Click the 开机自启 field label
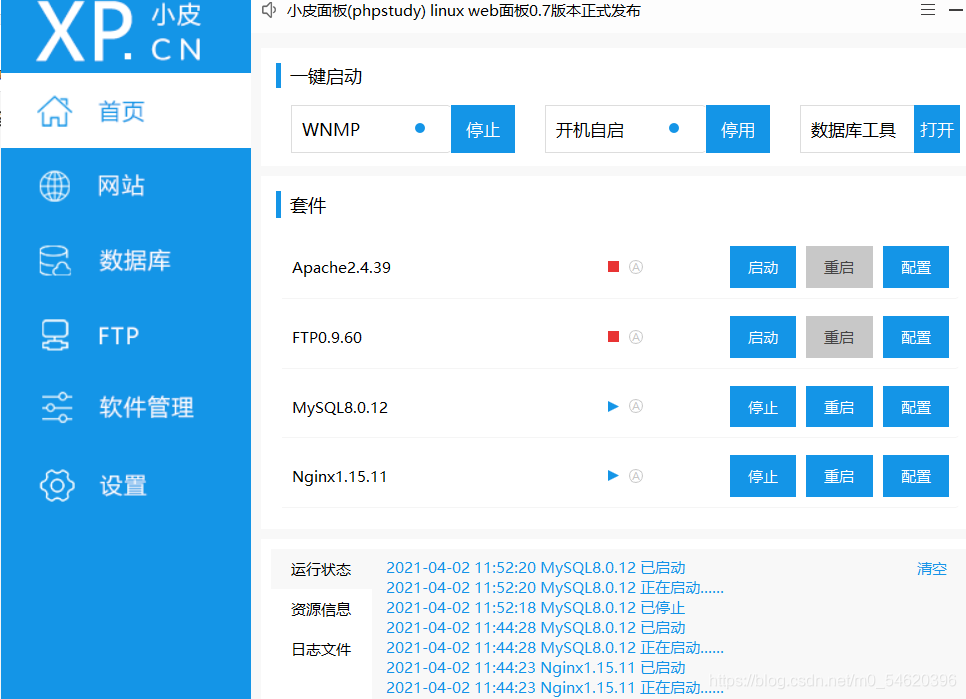The width and height of the screenshot is (966, 699). click(x=590, y=130)
